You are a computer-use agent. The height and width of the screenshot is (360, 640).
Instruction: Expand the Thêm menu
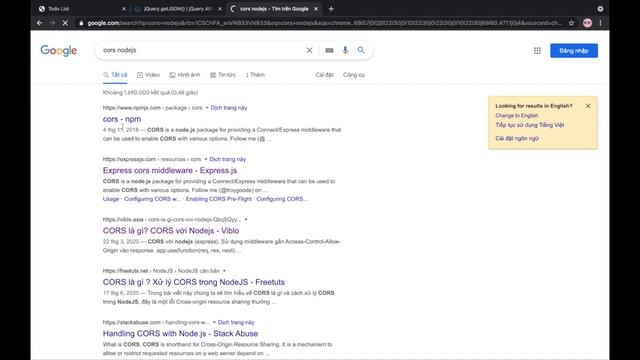(256, 75)
